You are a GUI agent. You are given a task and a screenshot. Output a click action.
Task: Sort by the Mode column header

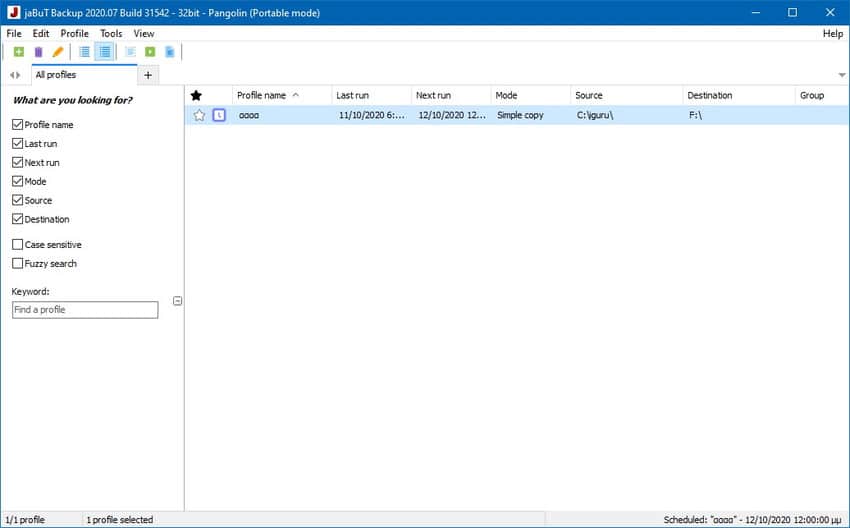[531, 95]
